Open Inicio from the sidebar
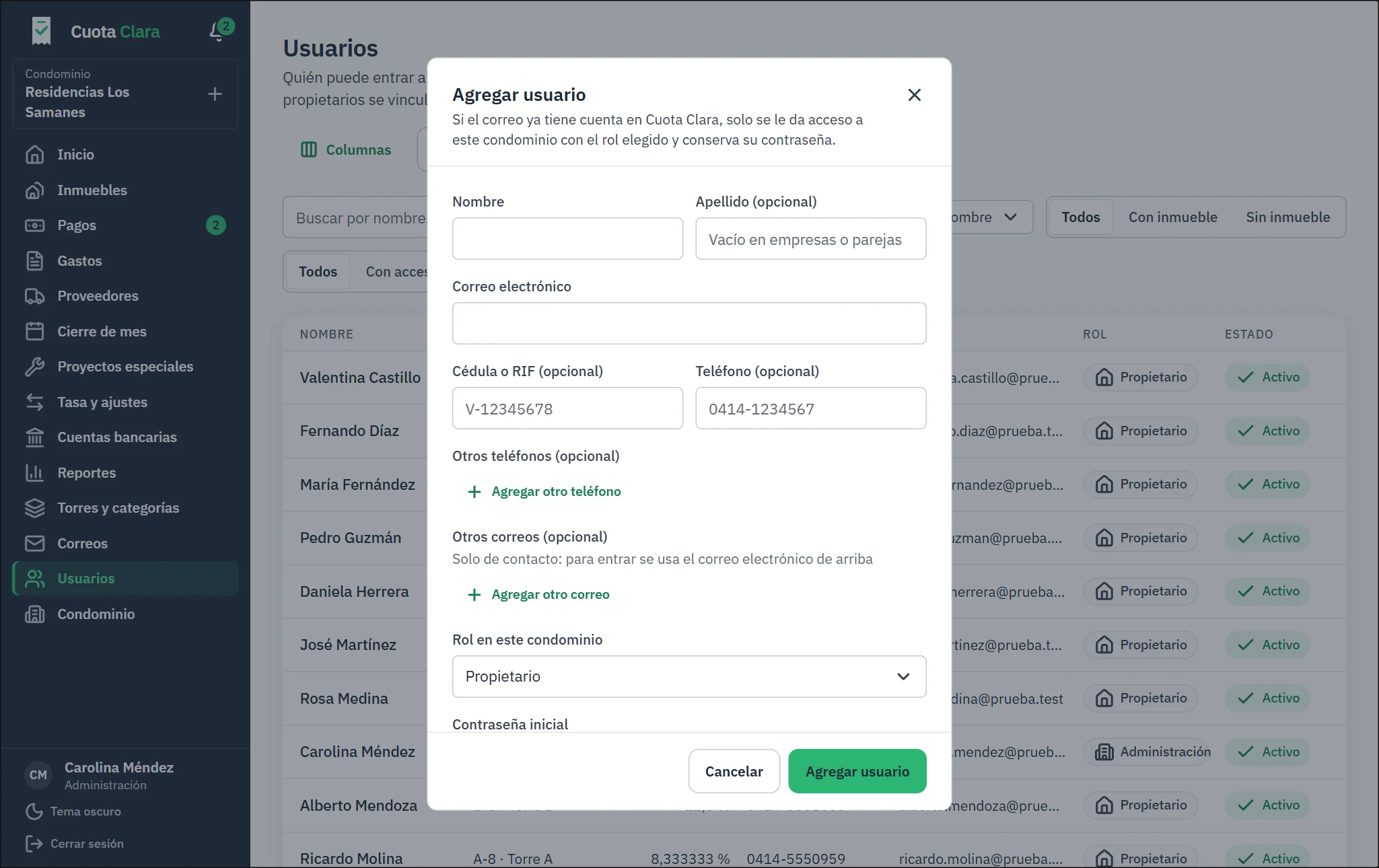Viewport: 1379px width, 868px height. (125, 155)
